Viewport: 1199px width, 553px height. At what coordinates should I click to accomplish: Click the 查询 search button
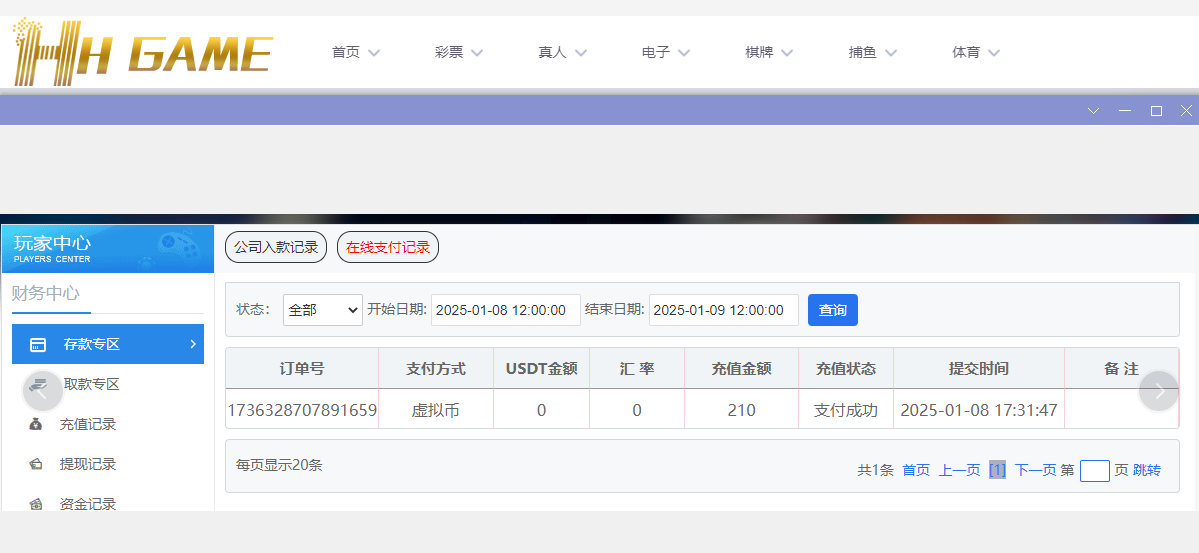coord(832,310)
